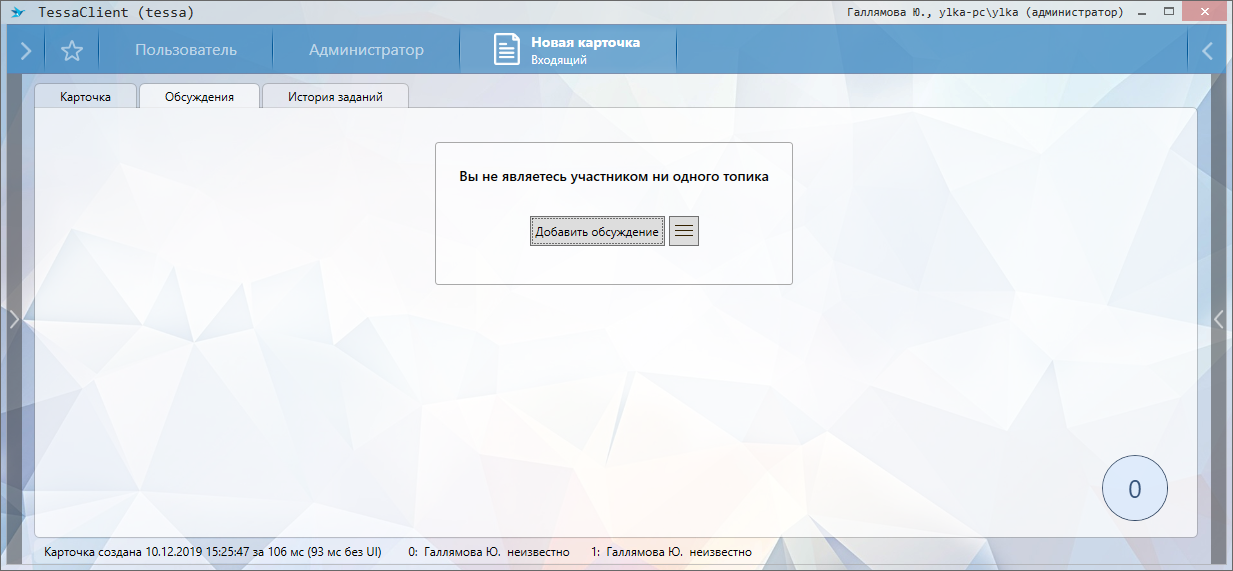Screen dimensions: 1233x571
Task: Click the left edge mid-screen chevron
Action: pos(14,319)
